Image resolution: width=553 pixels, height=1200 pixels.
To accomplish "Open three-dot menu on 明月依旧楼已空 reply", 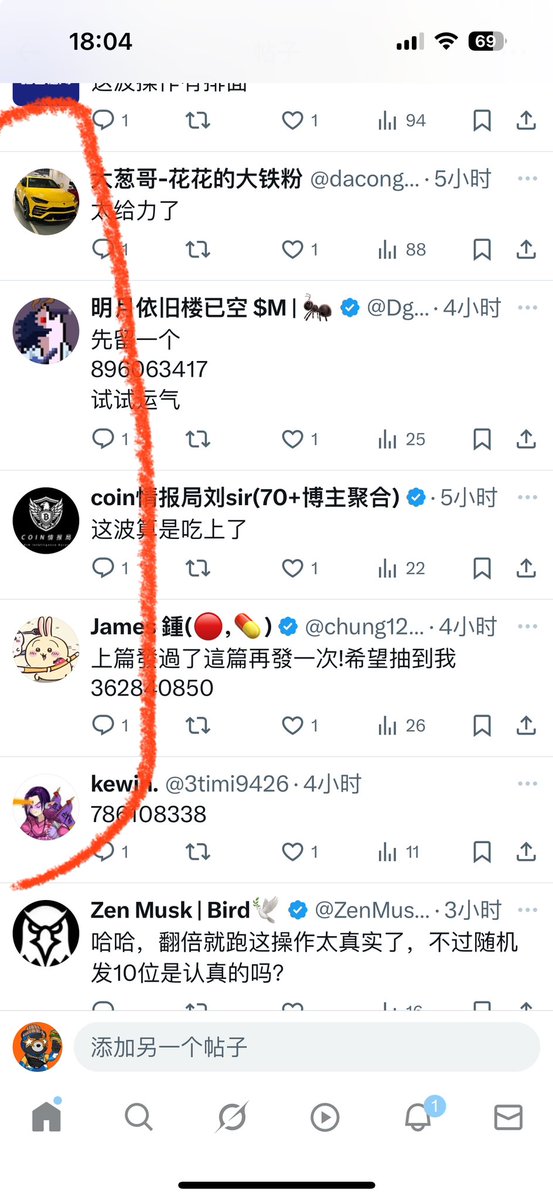I will coord(528,307).
